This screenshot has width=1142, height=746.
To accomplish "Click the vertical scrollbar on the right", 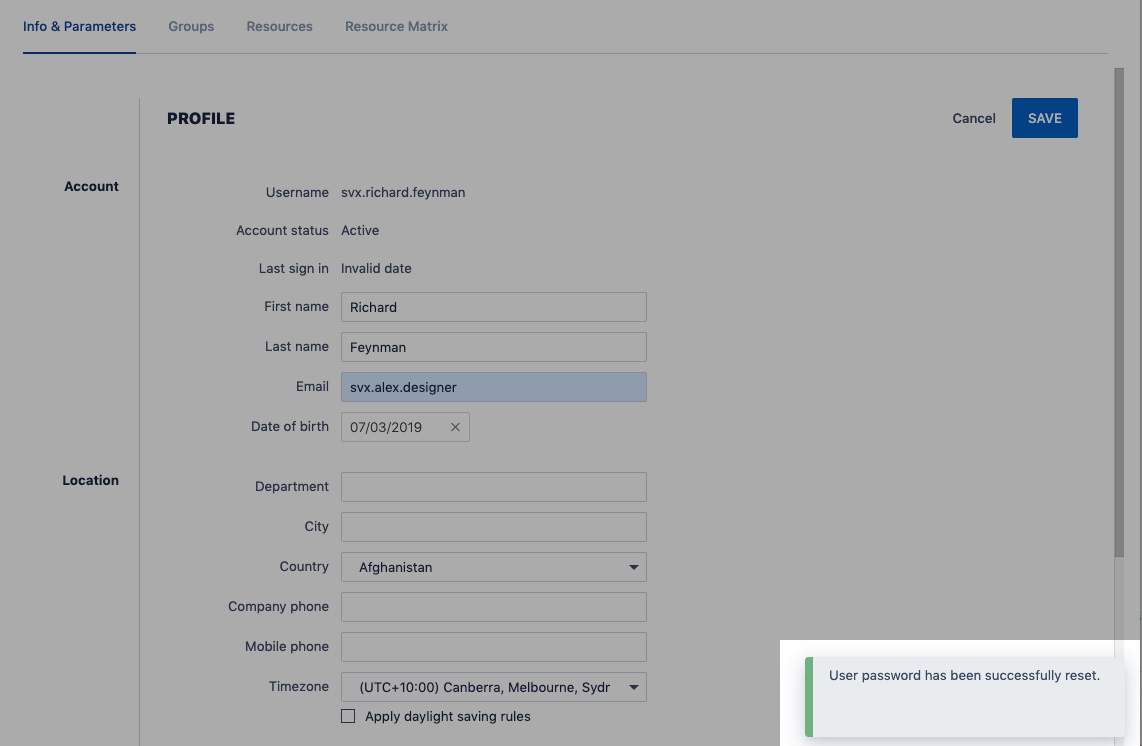I will (x=1118, y=312).
